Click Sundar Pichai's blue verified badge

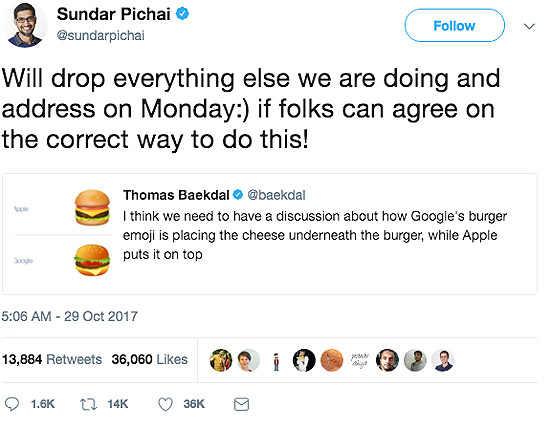coord(182,14)
